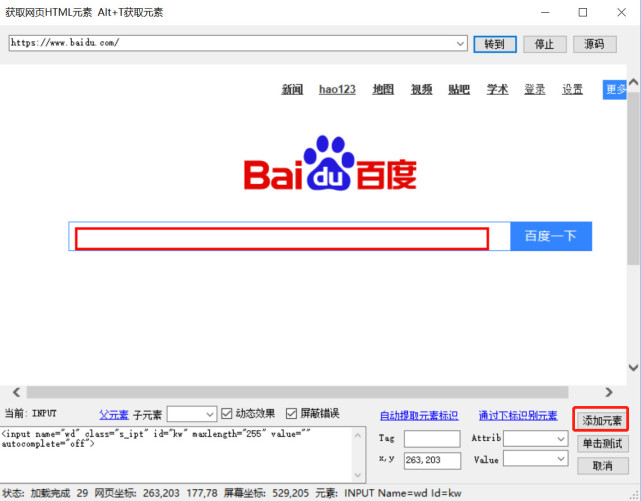Open the 地图 link
641x501 pixels.
click(383, 89)
